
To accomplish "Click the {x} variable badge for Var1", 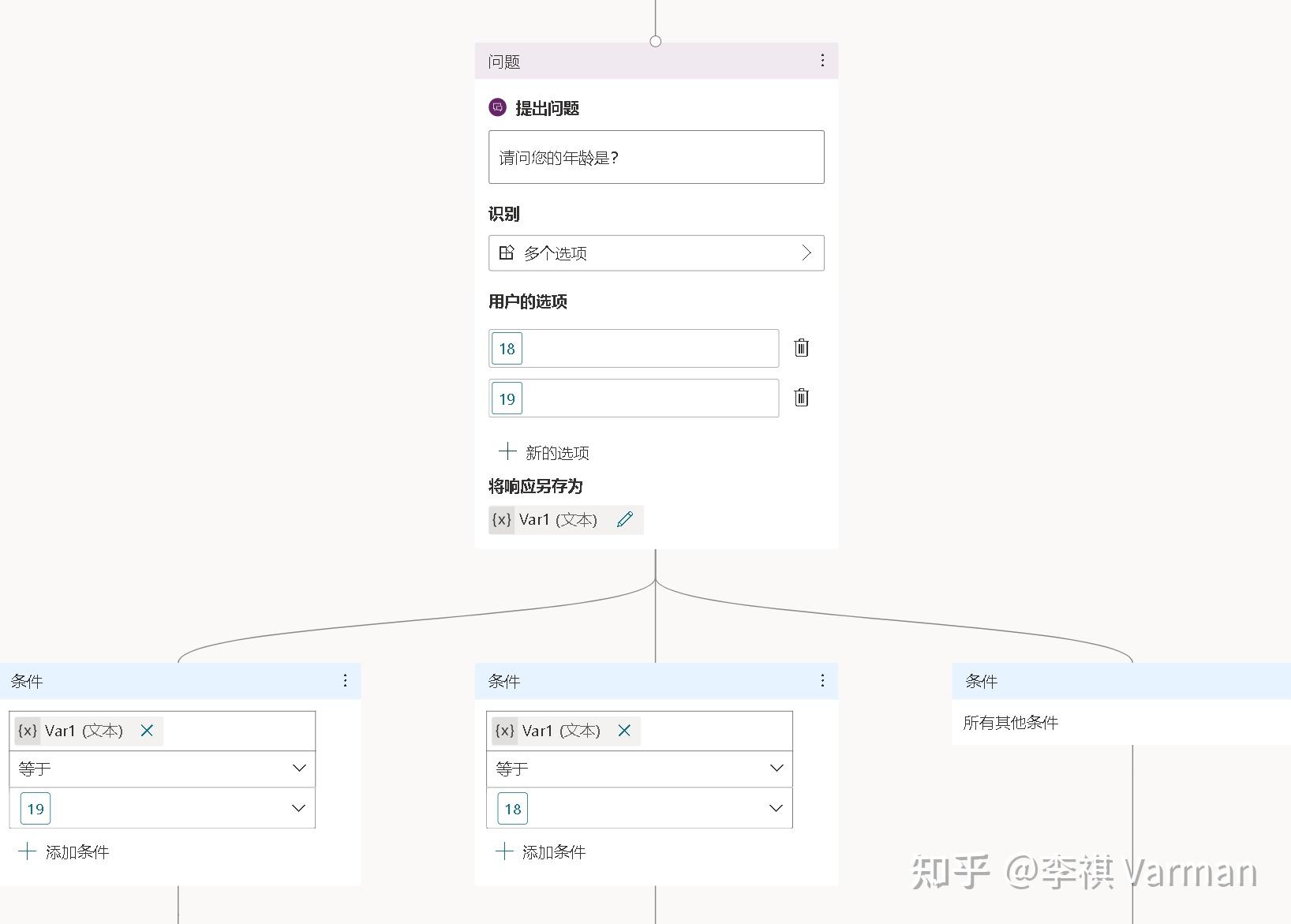I will tap(501, 519).
